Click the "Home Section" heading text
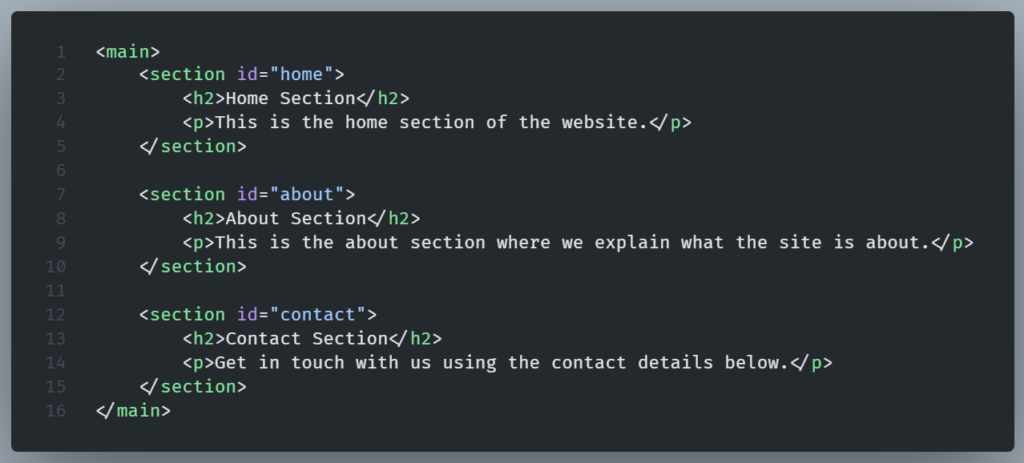1024x463 pixels. (287, 99)
